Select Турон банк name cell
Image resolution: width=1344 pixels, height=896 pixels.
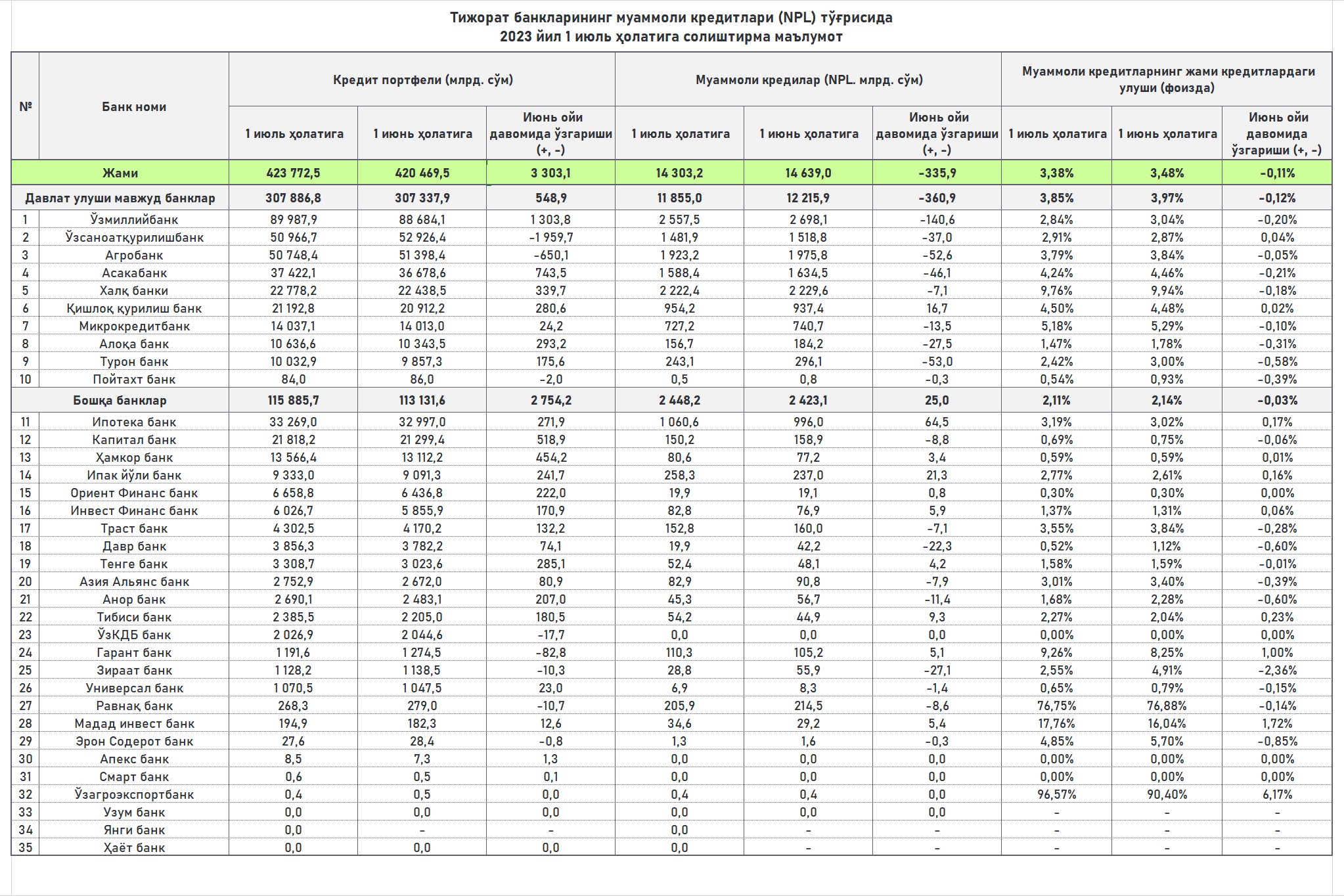click(134, 361)
